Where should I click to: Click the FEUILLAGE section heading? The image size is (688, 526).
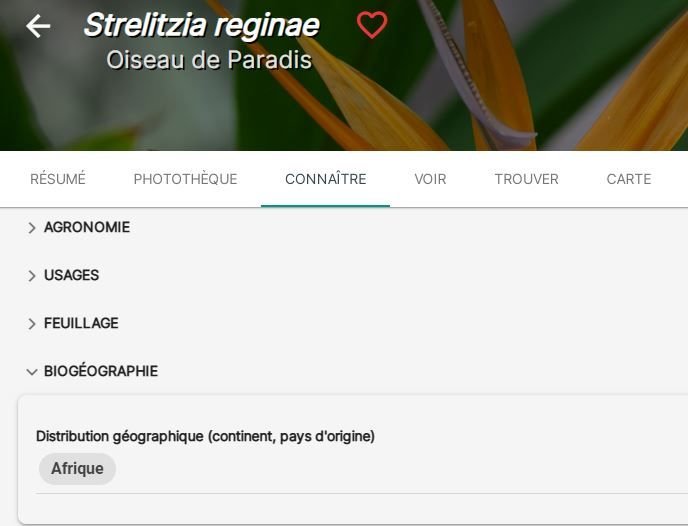[81, 323]
